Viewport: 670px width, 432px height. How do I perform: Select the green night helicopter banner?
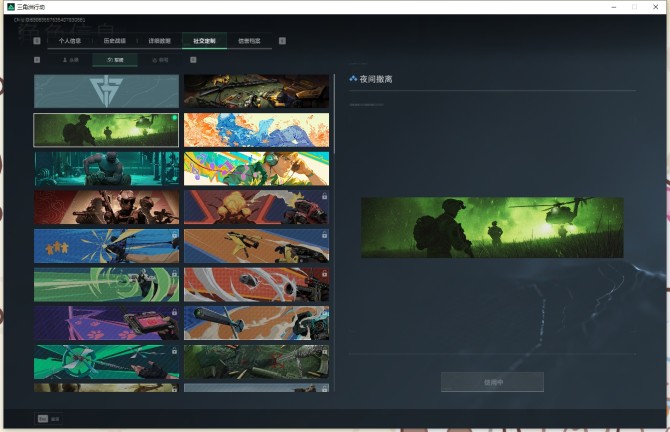[106, 130]
